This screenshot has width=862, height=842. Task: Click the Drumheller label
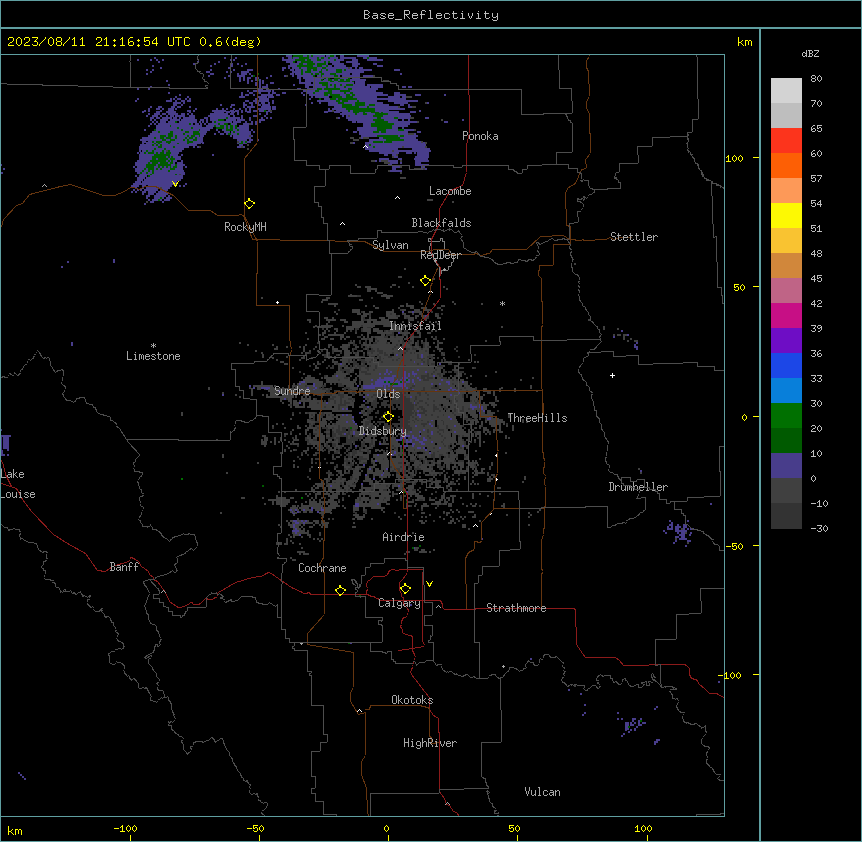[638, 487]
